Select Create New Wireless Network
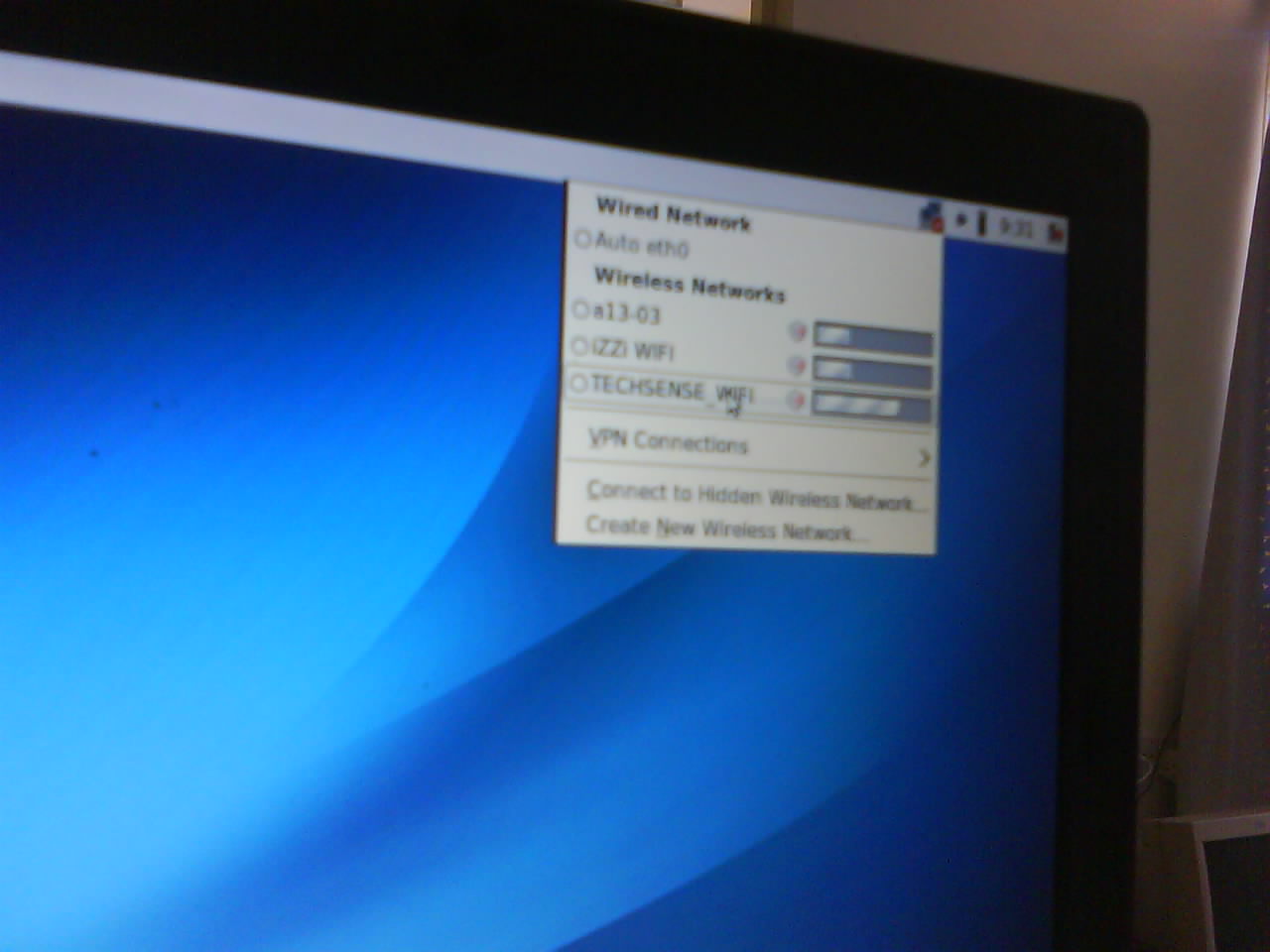Viewport: 1270px width, 952px height. tap(726, 529)
